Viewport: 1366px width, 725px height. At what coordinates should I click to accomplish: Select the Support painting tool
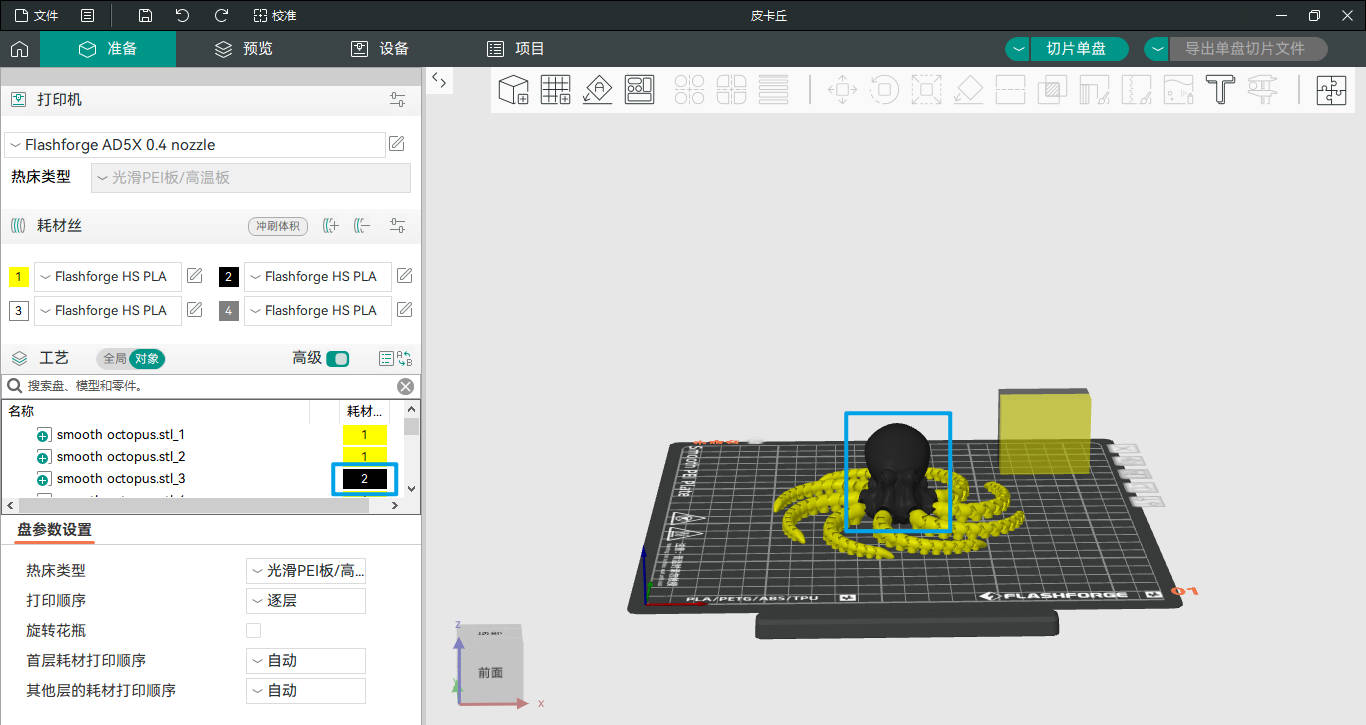(1094, 90)
